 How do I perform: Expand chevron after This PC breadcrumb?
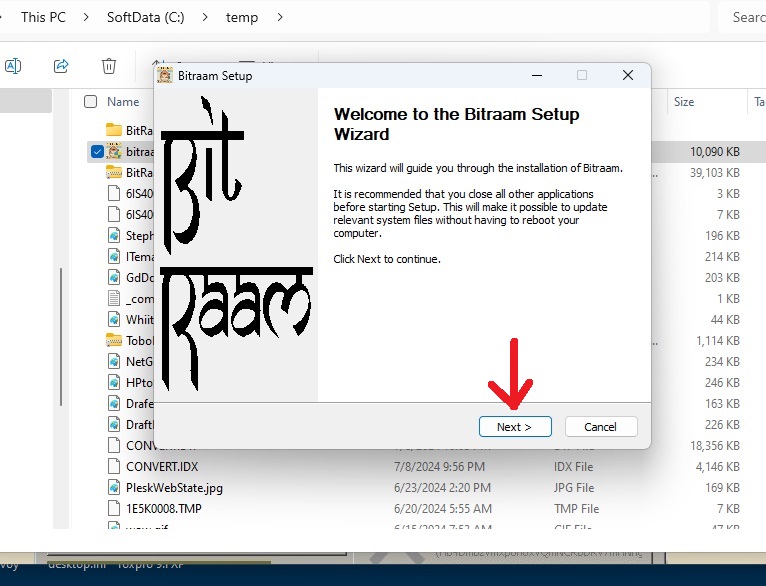point(86,17)
